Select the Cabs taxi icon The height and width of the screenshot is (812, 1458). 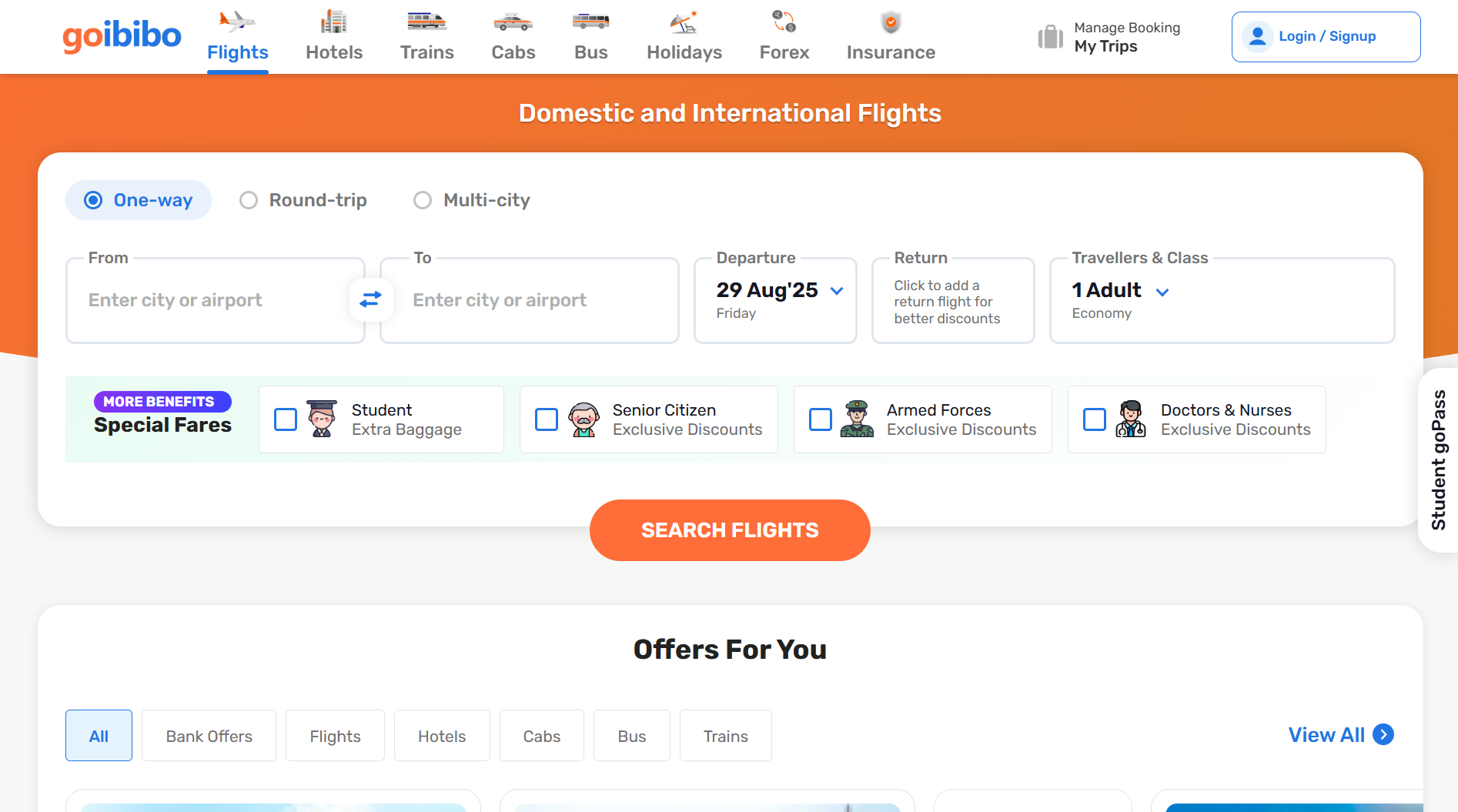tap(513, 22)
